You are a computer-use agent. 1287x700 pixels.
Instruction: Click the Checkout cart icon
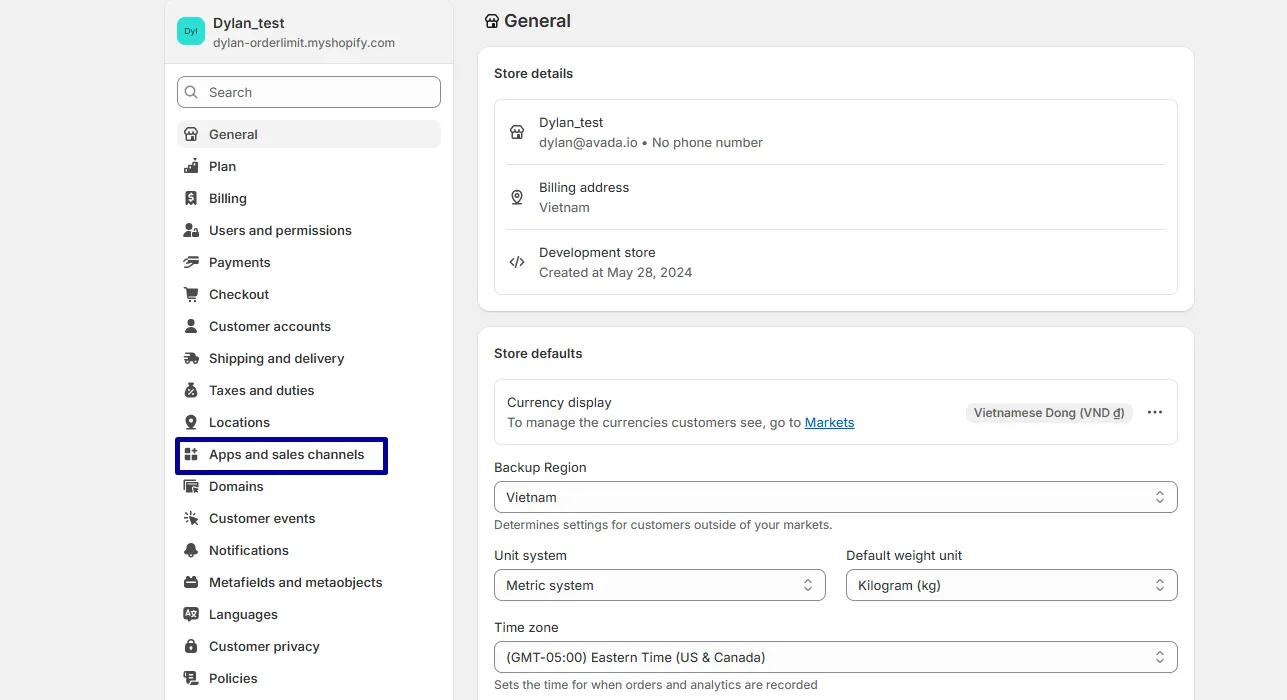(x=191, y=294)
